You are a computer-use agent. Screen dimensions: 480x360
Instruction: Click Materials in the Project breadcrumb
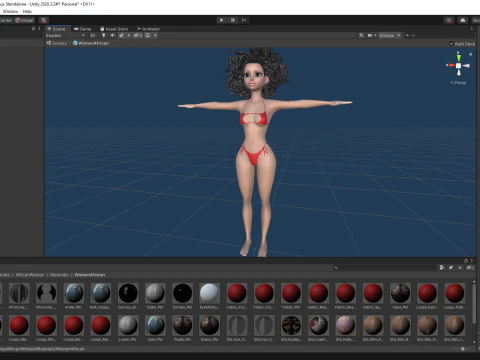coord(59,275)
